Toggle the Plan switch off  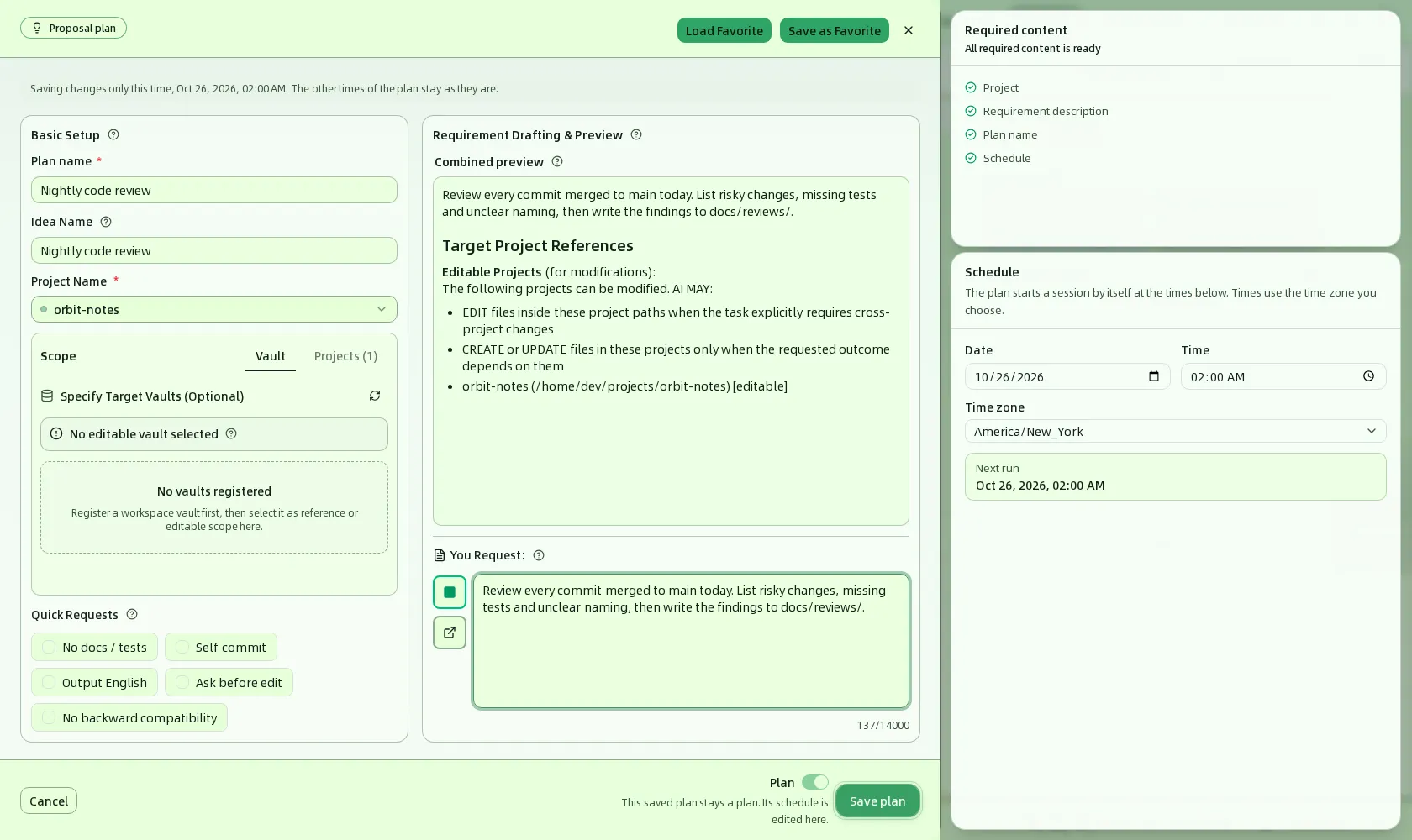click(815, 782)
